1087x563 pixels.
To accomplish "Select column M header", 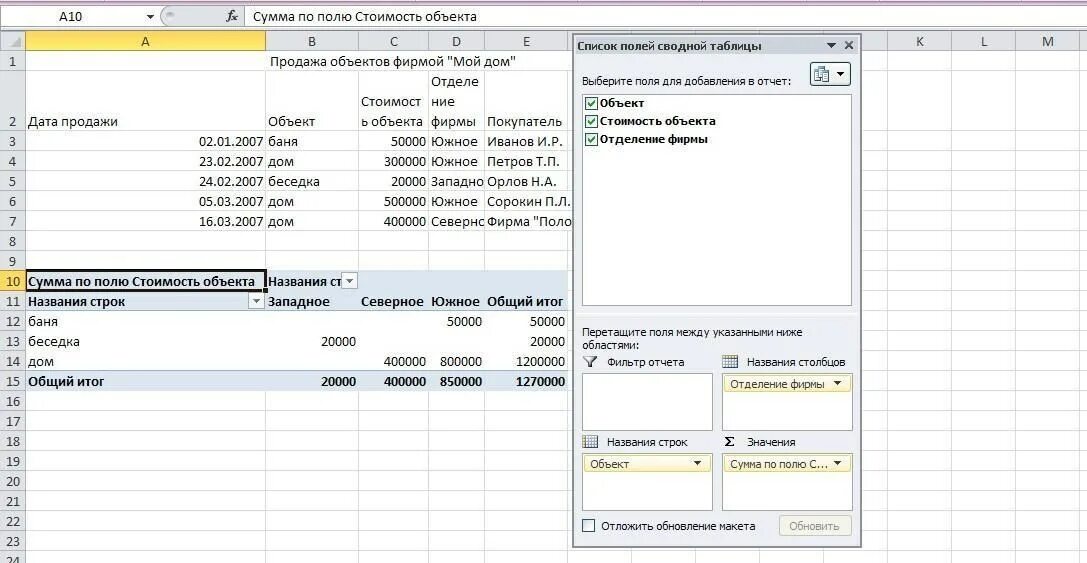I will click(x=1047, y=42).
